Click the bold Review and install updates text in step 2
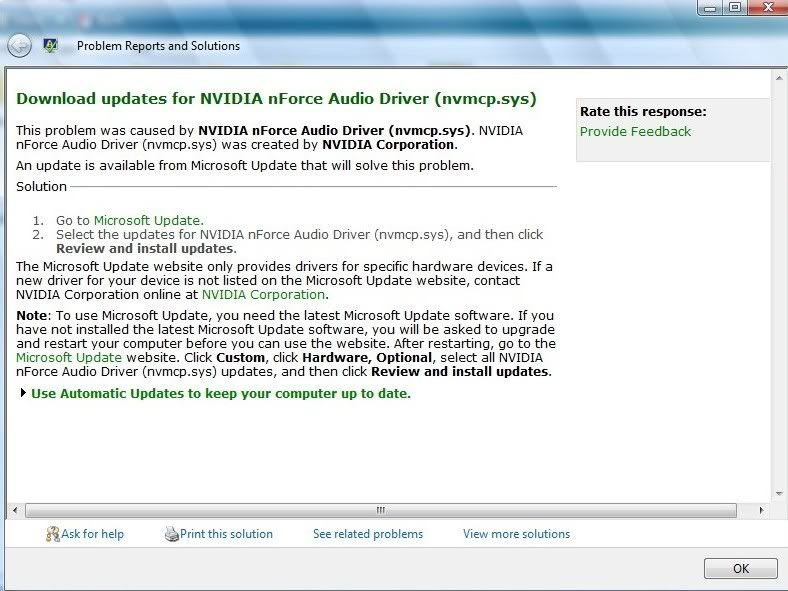The height and width of the screenshot is (591, 788). [x=145, y=249]
